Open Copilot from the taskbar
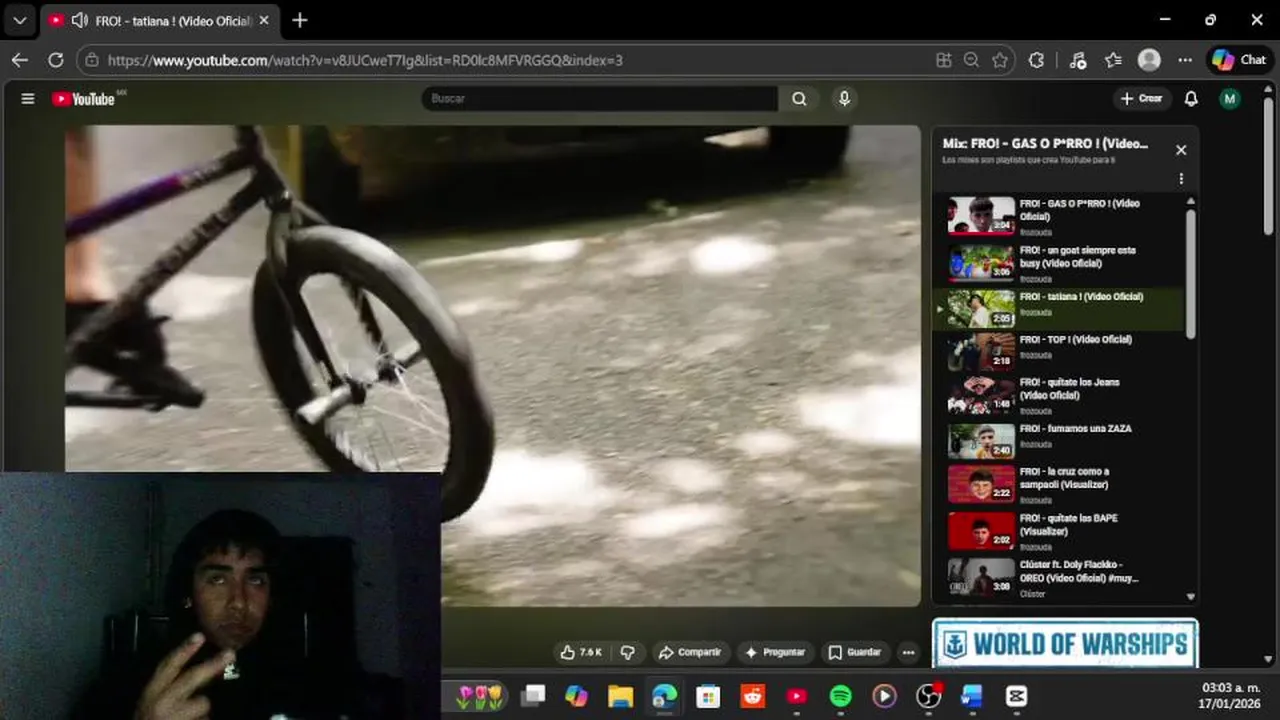This screenshot has width=1280, height=720. 576,696
